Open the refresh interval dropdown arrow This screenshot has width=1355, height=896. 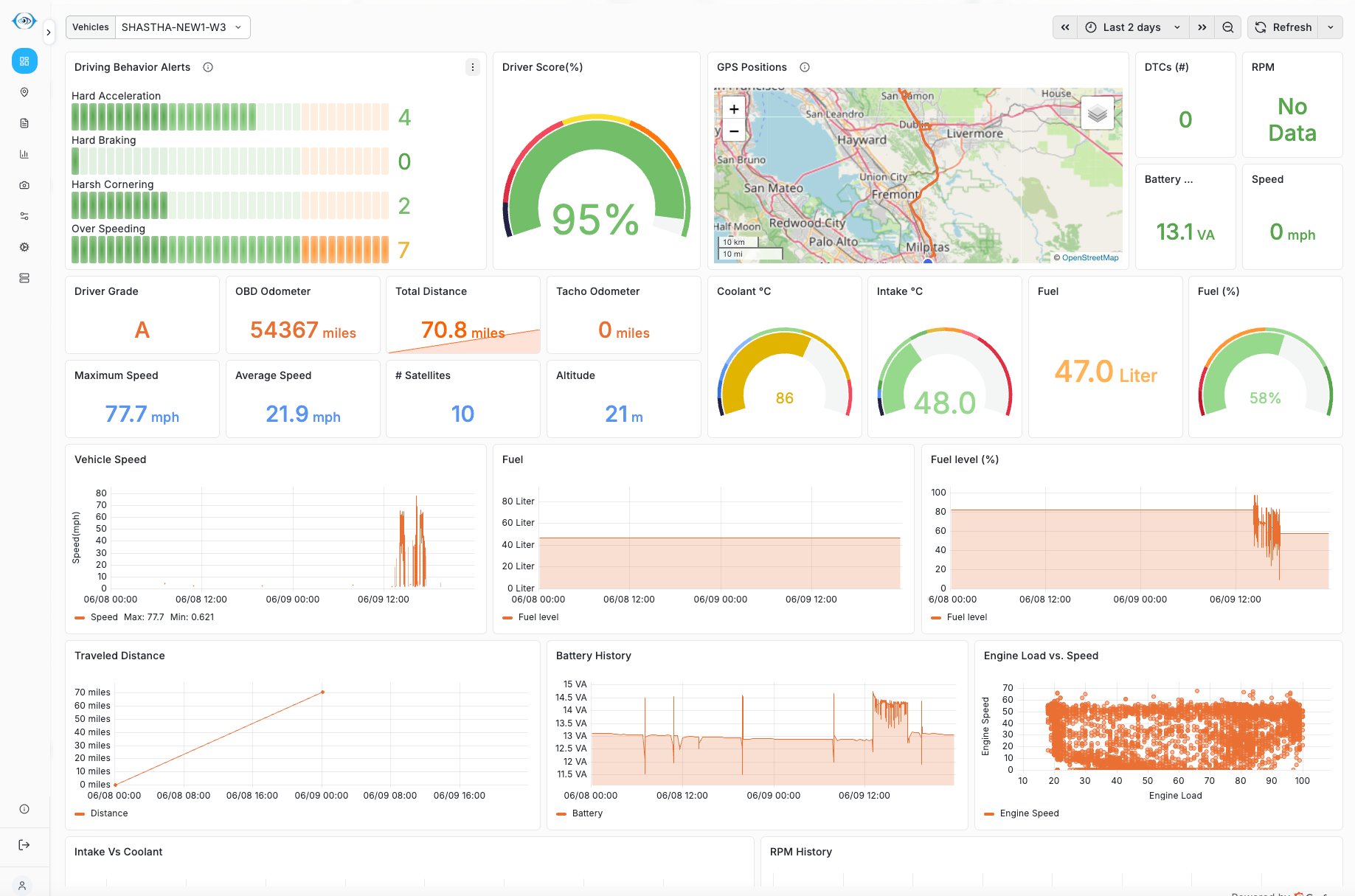click(1331, 27)
